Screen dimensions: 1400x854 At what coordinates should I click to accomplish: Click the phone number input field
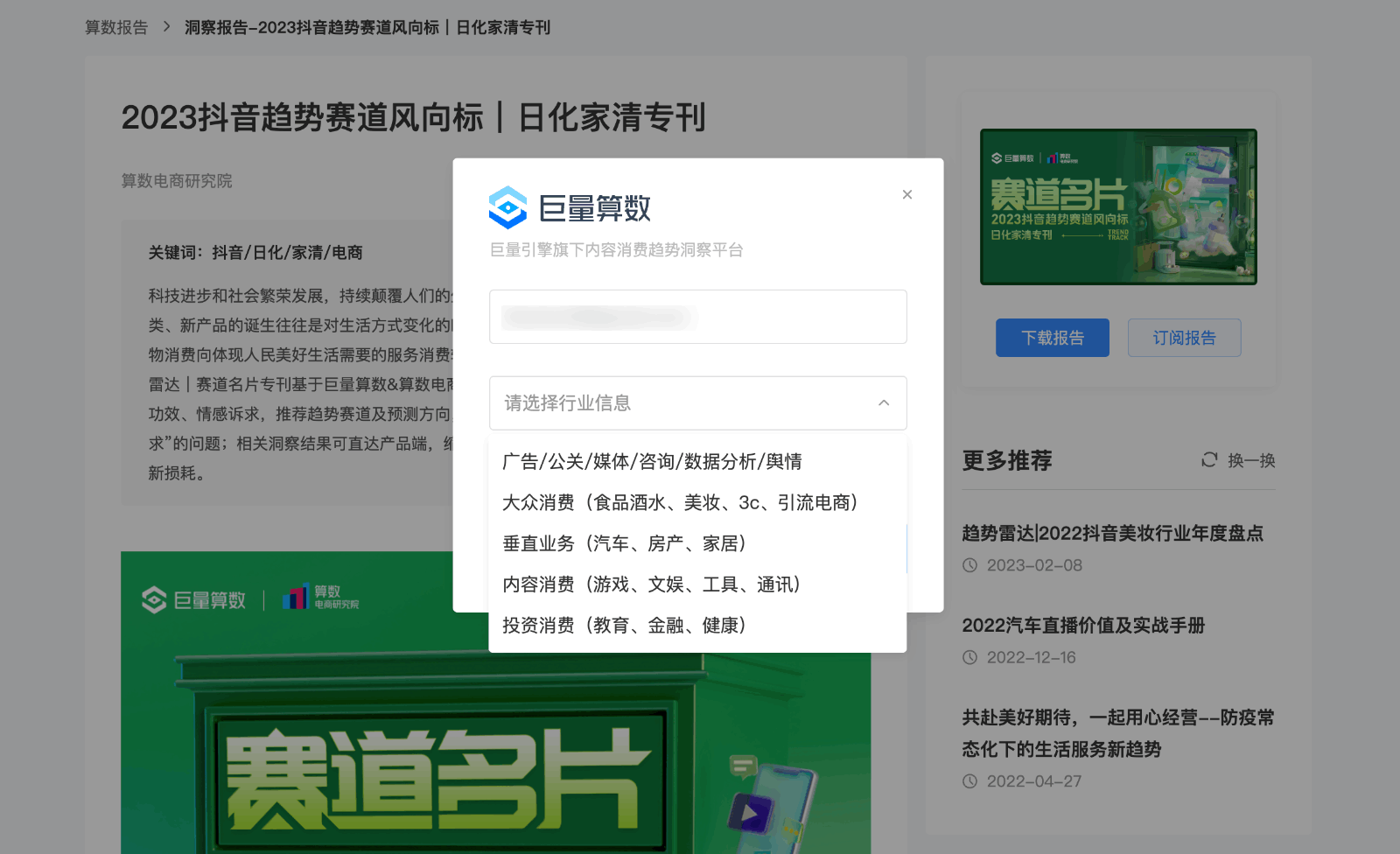pyautogui.click(x=697, y=317)
